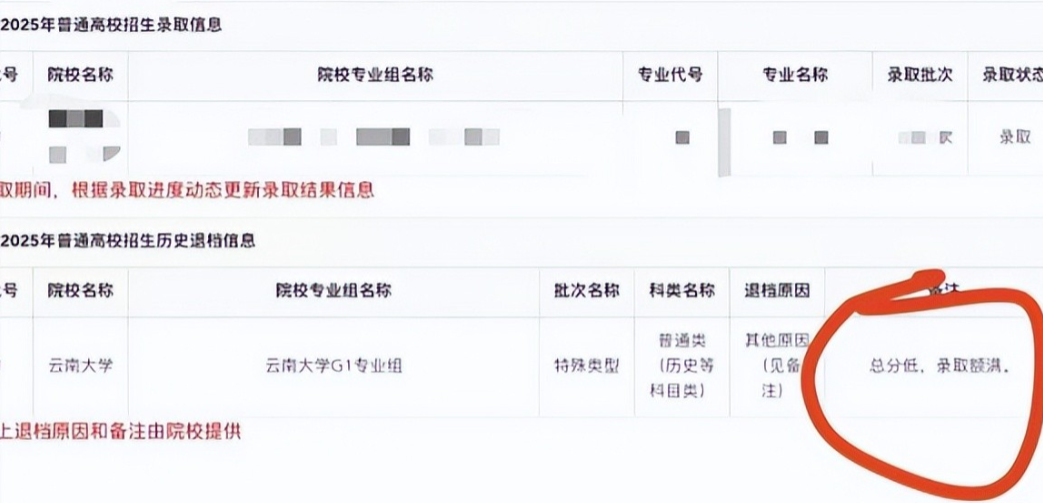This screenshot has width=1043, height=503.
Task: Click the red note 退档原因和备注由院校提供
Action: point(122,432)
